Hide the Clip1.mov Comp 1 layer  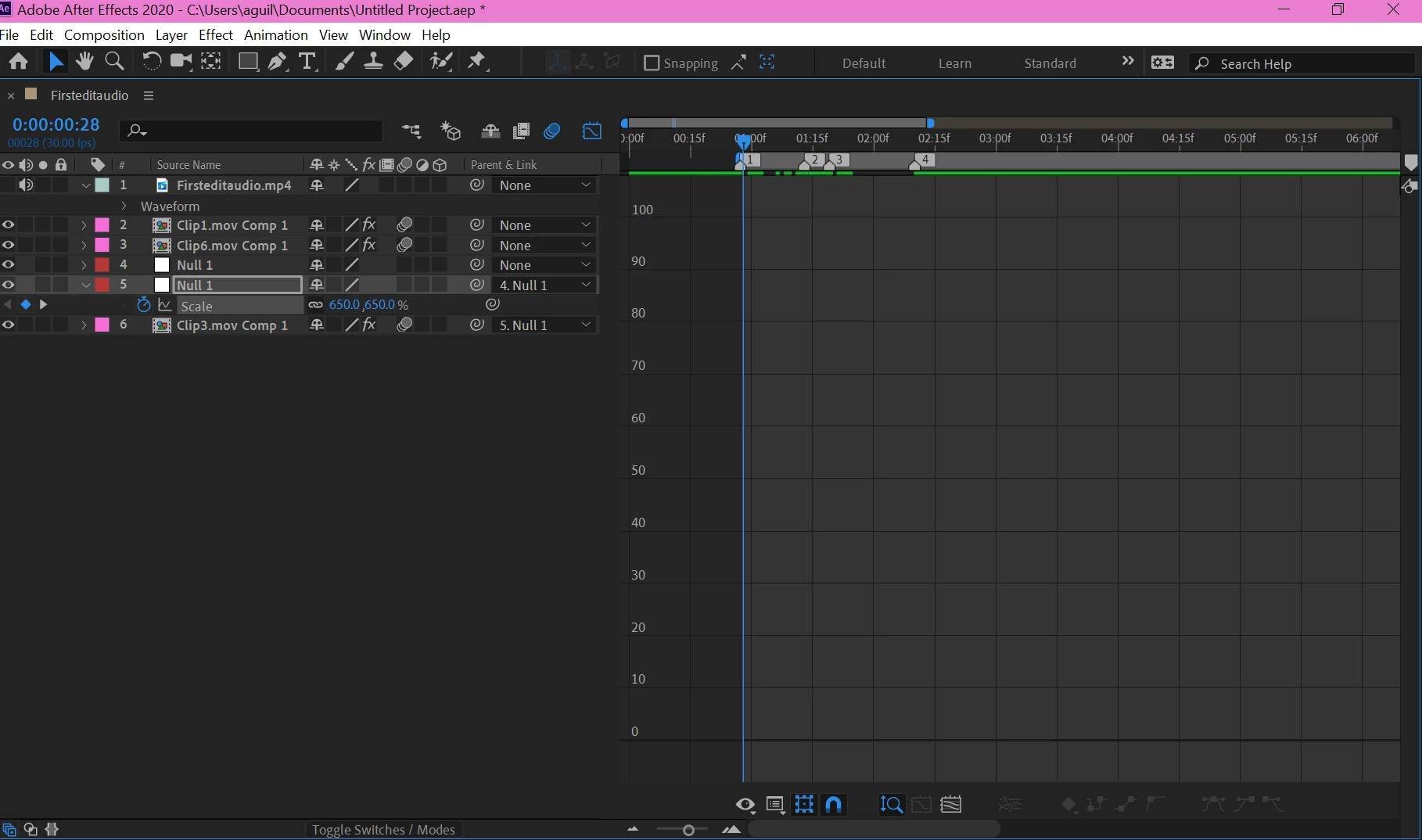(x=9, y=224)
